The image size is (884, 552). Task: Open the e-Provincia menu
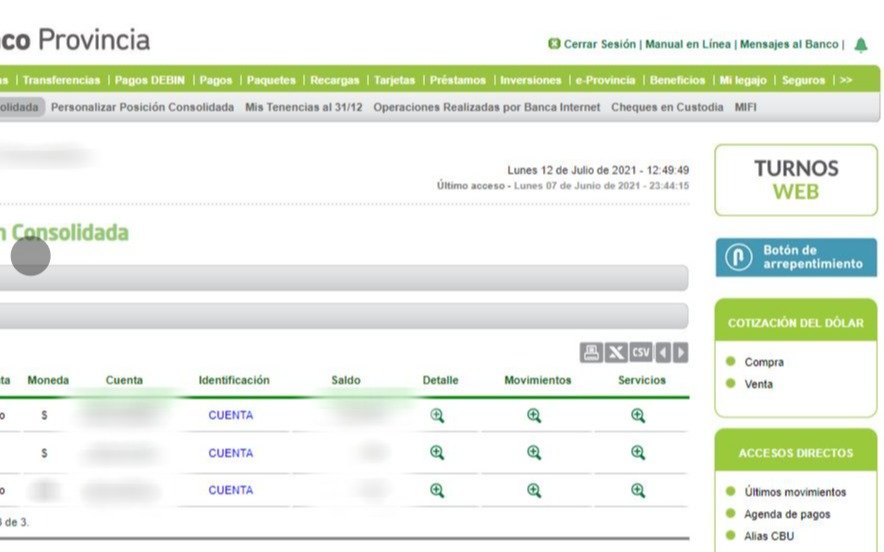(605, 80)
